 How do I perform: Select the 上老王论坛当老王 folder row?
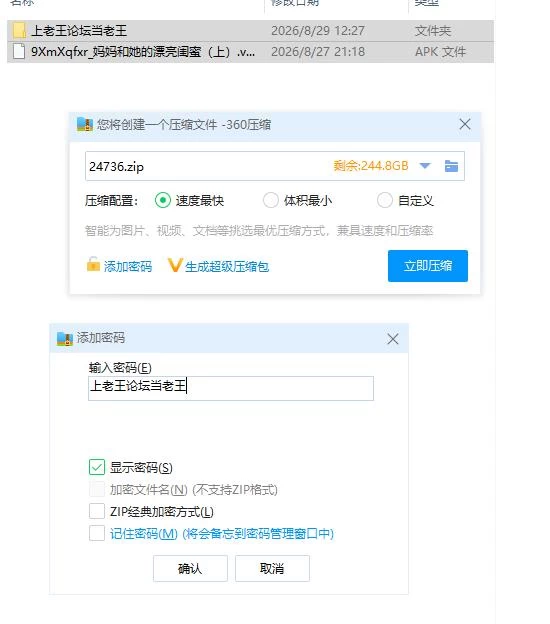pos(250,31)
